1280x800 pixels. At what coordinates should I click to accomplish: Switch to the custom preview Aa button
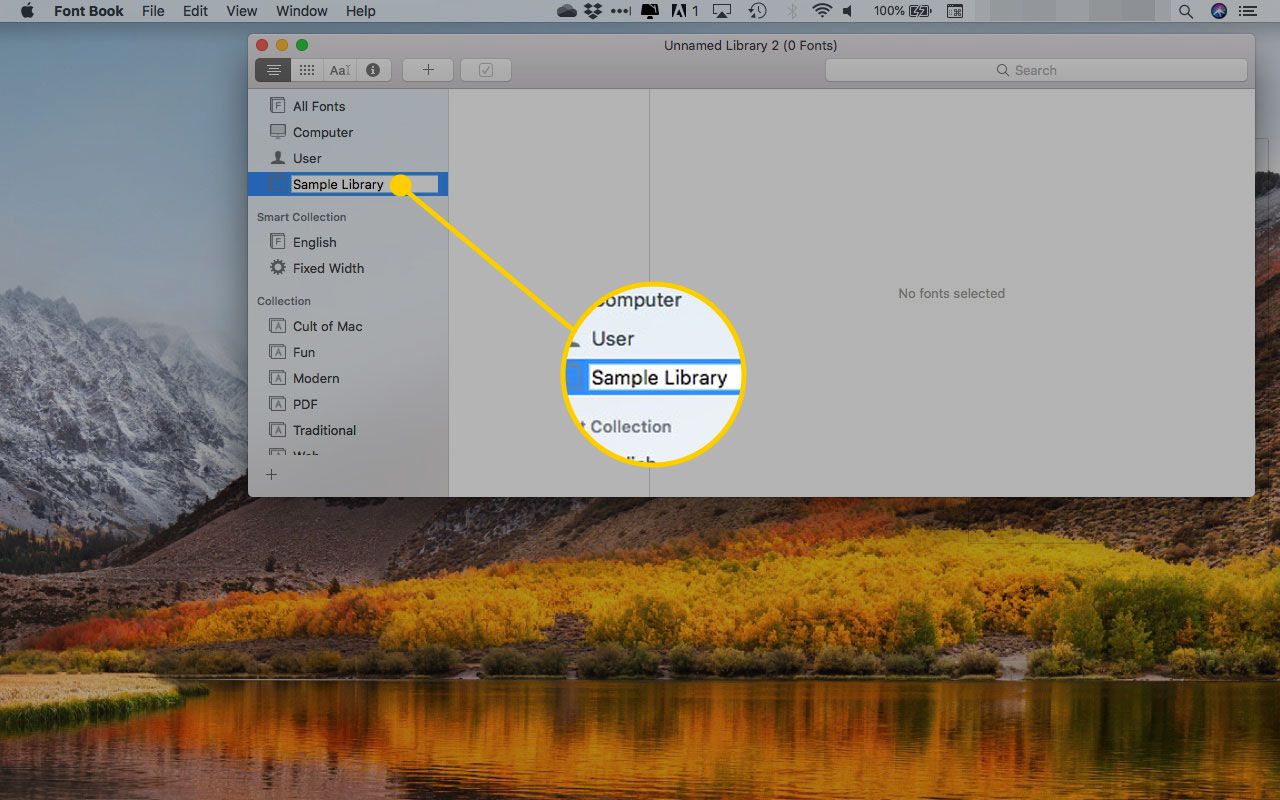340,70
